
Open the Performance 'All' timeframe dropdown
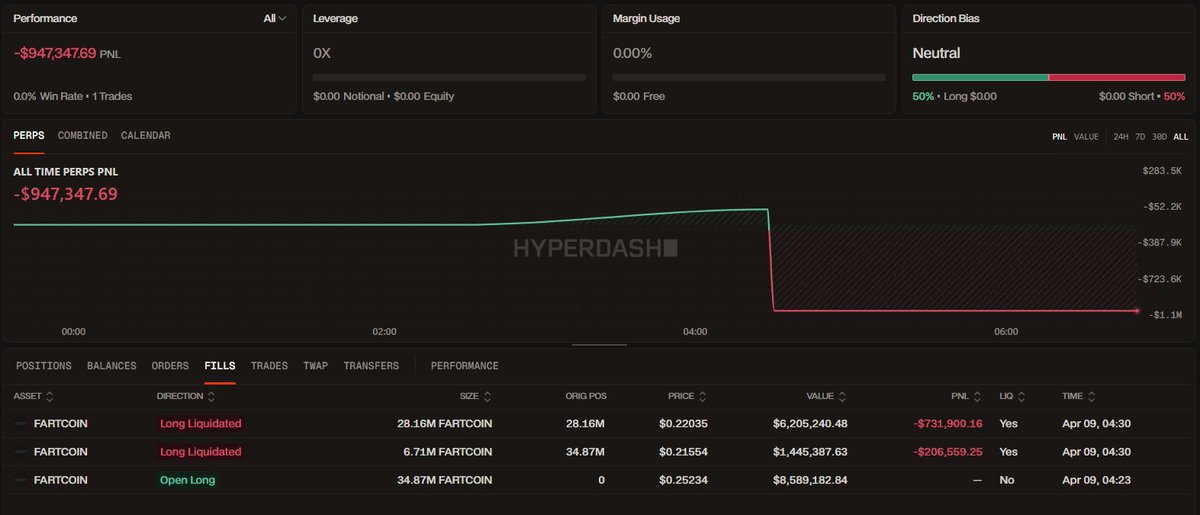(x=275, y=18)
